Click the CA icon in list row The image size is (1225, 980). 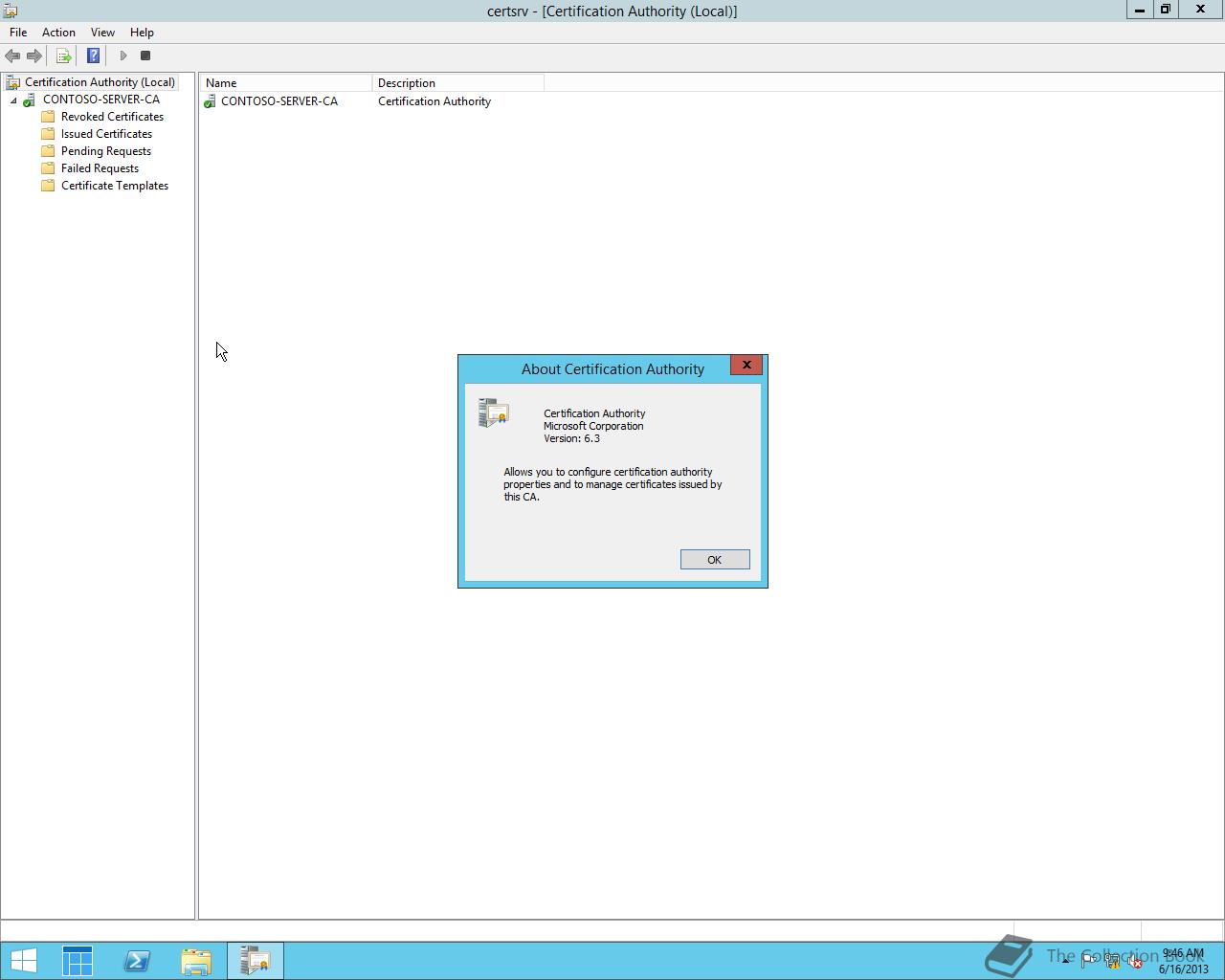pyautogui.click(x=210, y=101)
